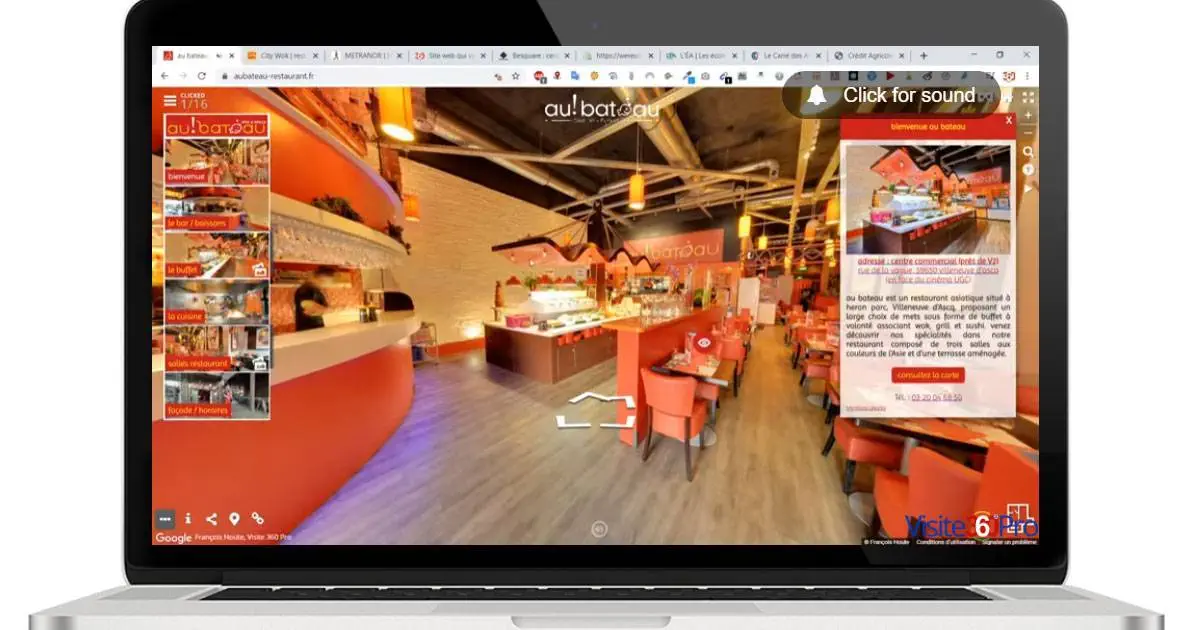This screenshot has width=1200, height=630.
Task: Select the le buffet scene thumbnail
Action: [217, 255]
